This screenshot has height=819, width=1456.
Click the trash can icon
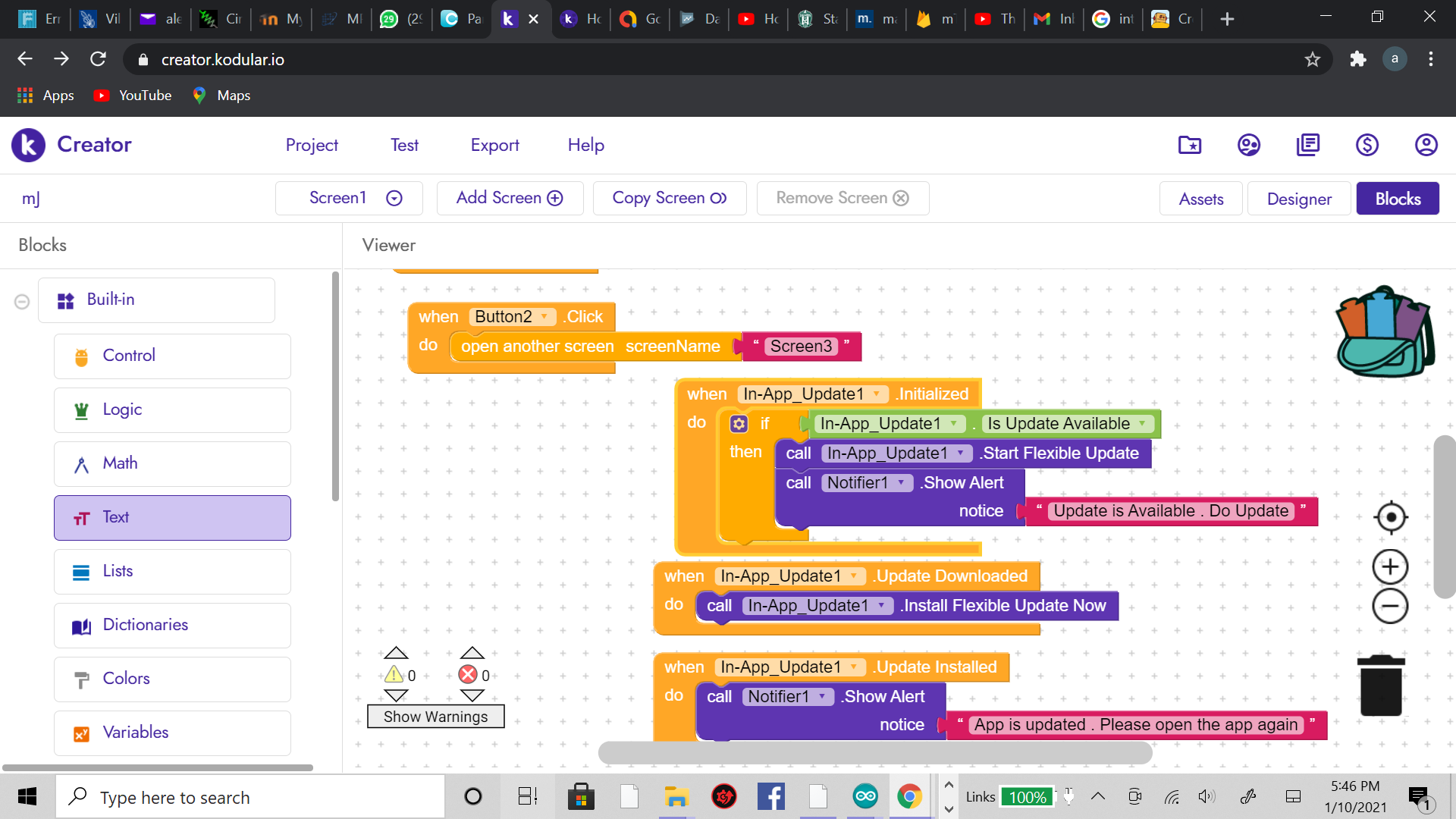point(1381,686)
